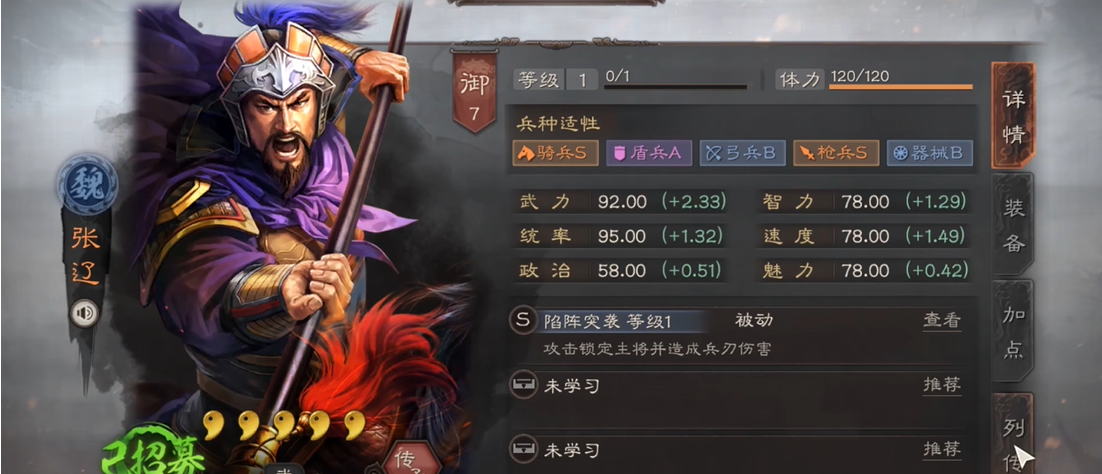Click the orange 体力 stamina bar
Image resolution: width=1102 pixels, height=474 pixels.
[x=900, y=87]
